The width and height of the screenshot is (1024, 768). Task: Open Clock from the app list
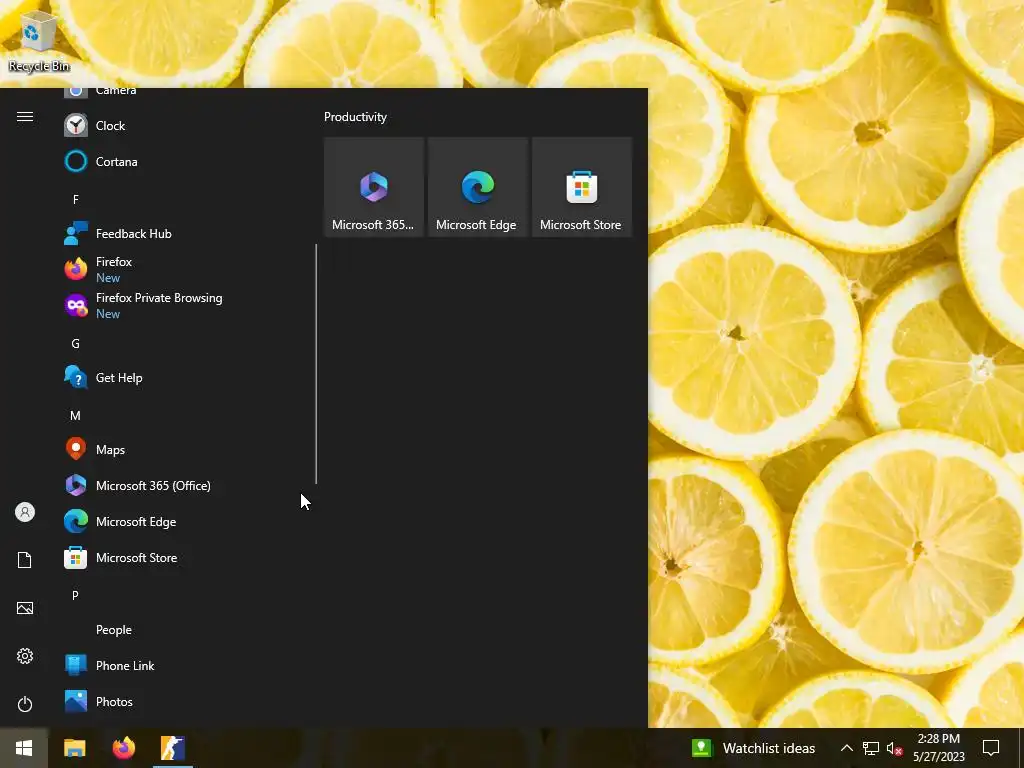pyautogui.click(x=184, y=125)
